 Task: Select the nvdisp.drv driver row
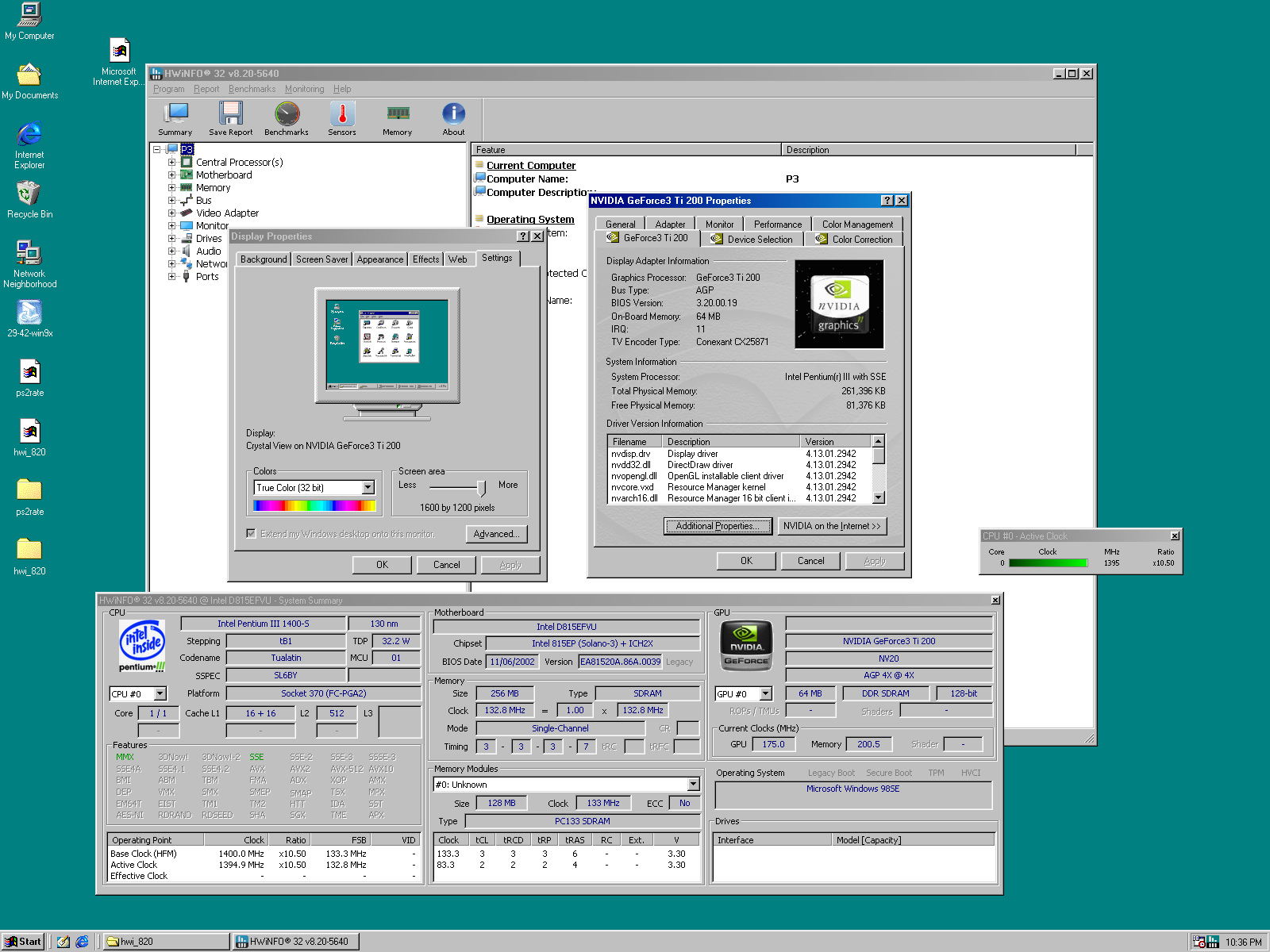click(x=740, y=454)
